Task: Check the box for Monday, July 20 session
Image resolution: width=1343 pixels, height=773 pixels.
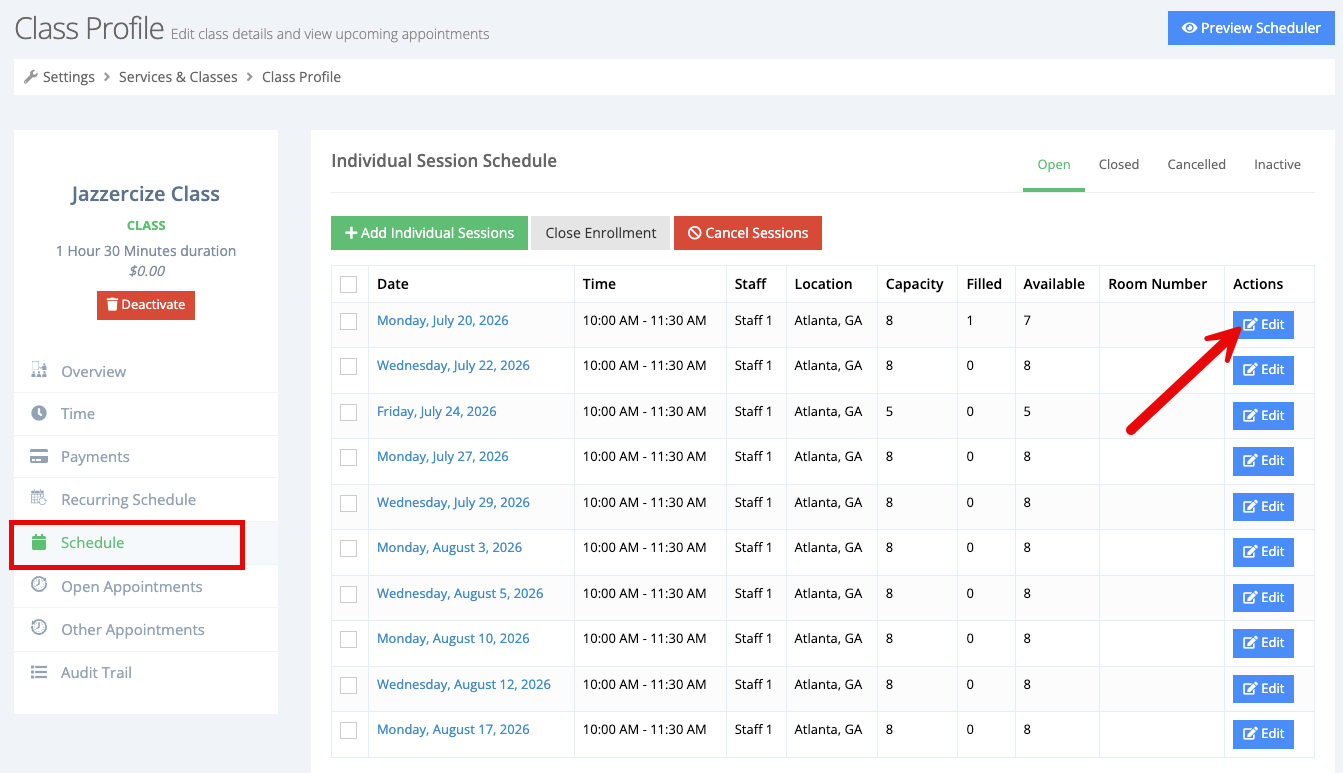Action: 348,321
